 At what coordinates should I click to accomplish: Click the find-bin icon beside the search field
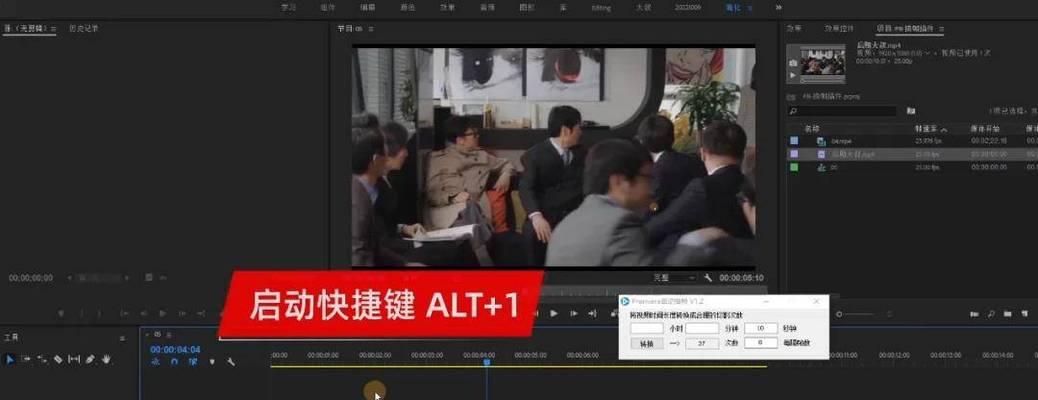[x=911, y=111]
